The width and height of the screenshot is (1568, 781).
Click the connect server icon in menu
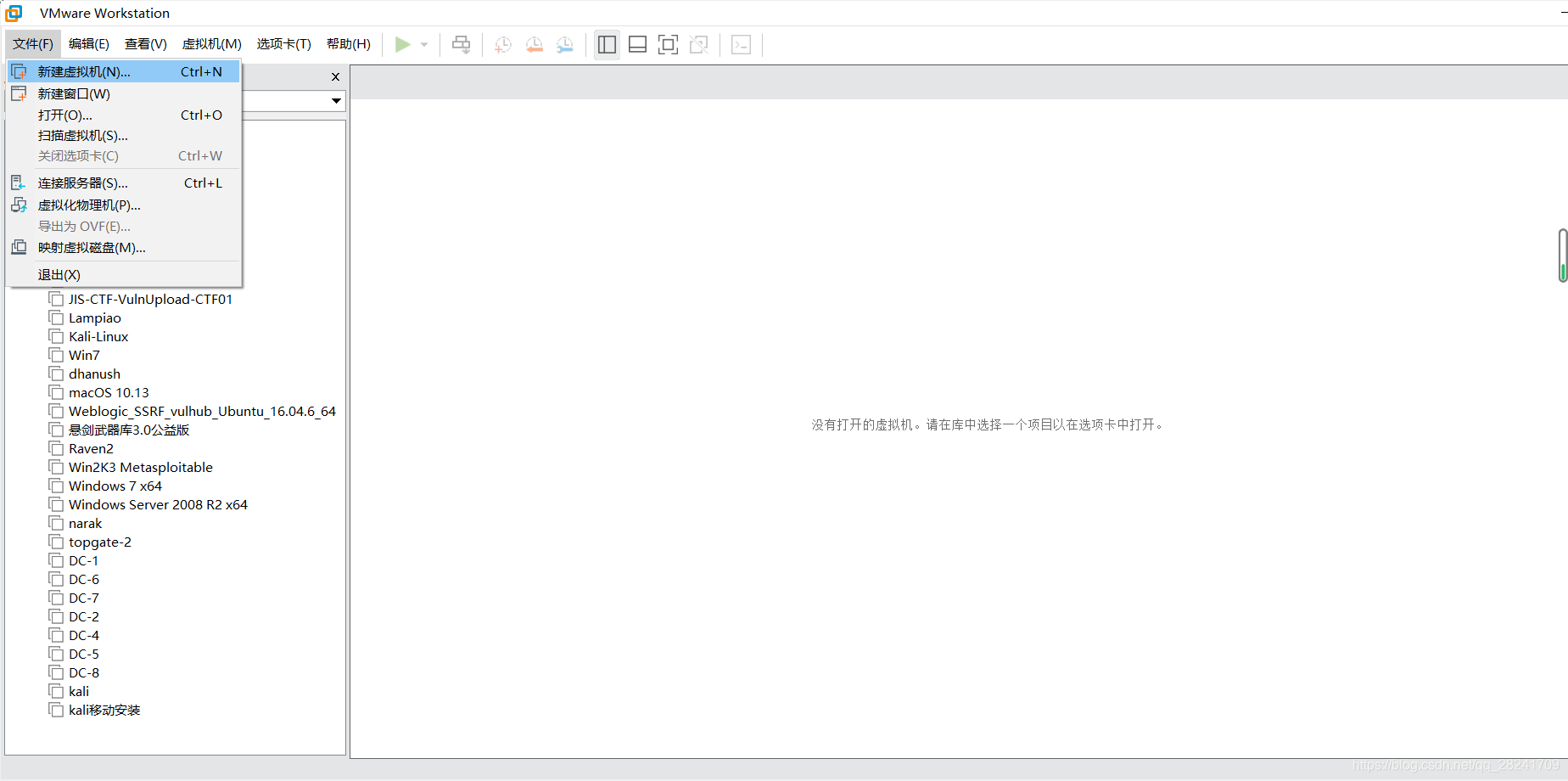(19, 183)
